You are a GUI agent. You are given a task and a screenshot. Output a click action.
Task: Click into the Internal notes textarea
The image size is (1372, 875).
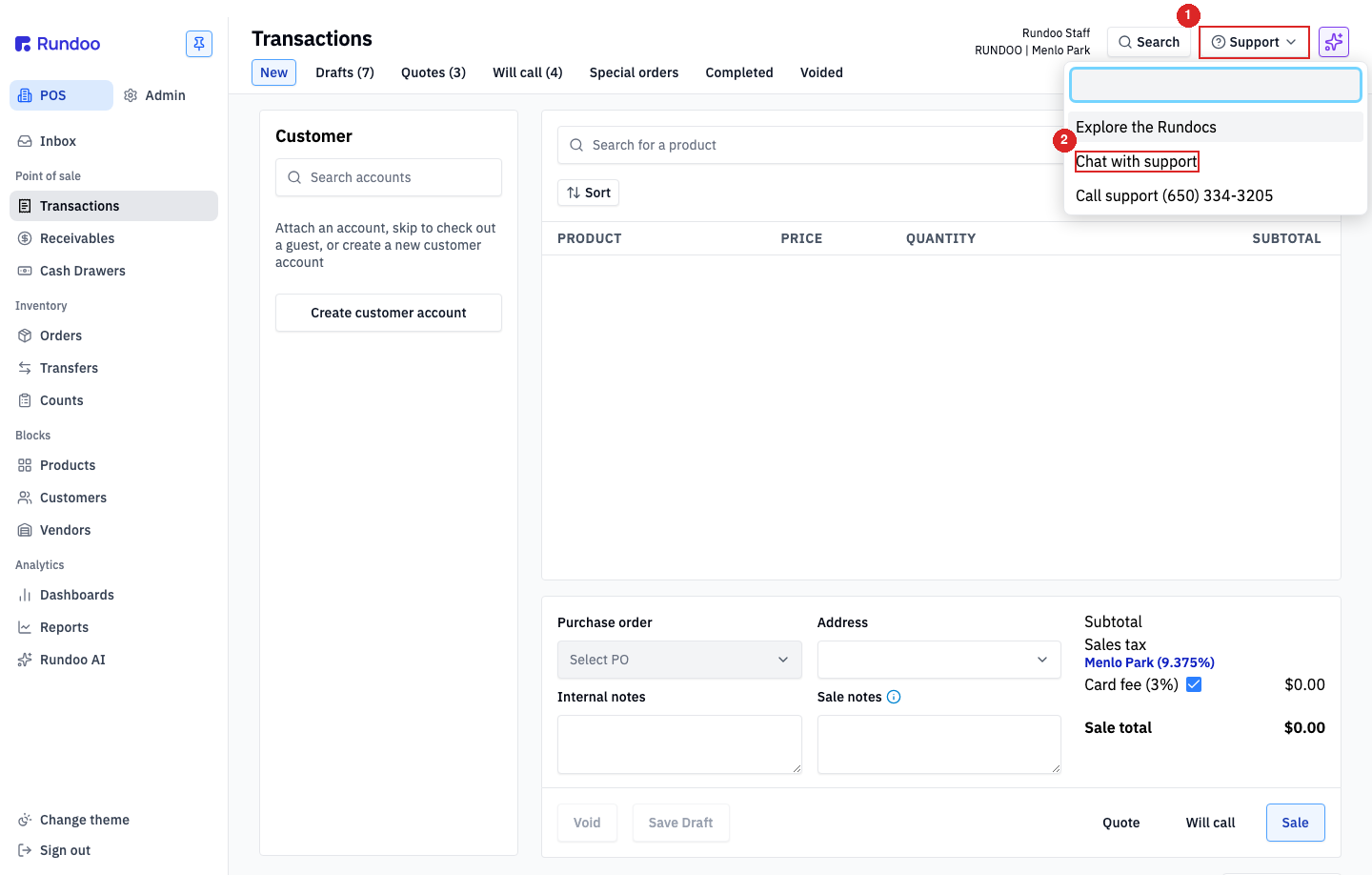(679, 744)
